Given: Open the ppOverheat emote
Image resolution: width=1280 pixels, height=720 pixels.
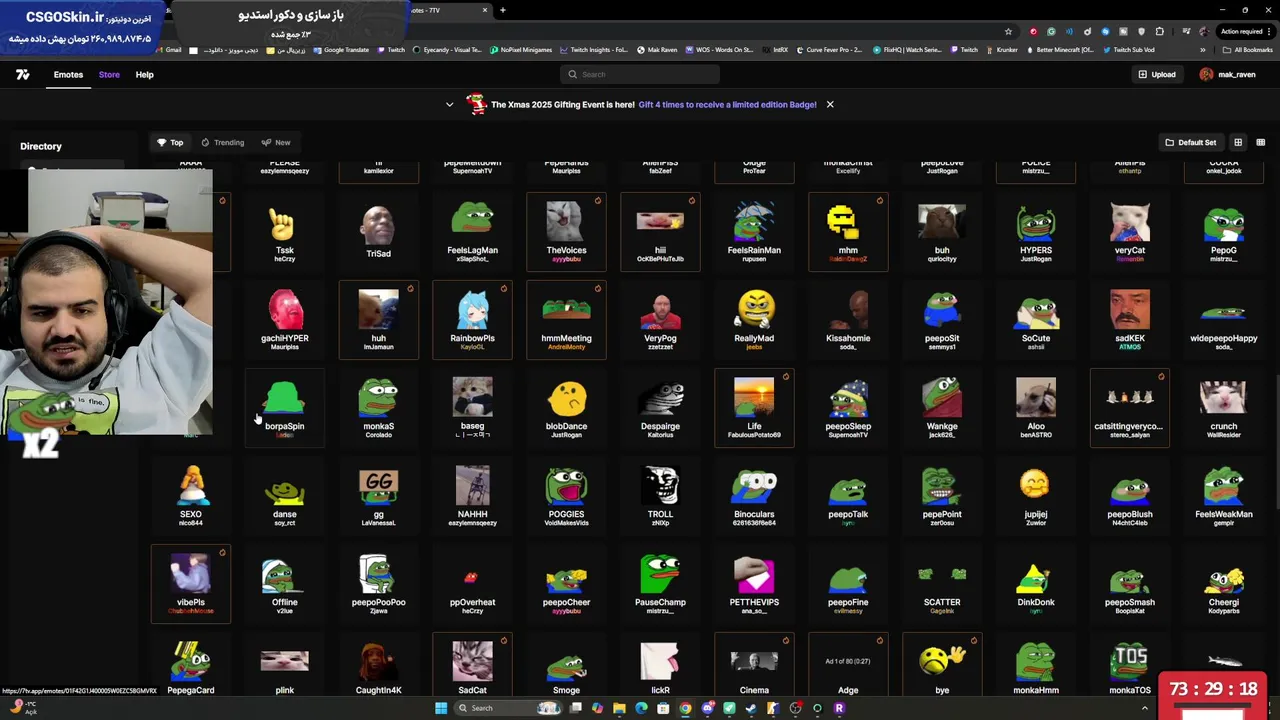Looking at the screenshot, I should (472, 584).
